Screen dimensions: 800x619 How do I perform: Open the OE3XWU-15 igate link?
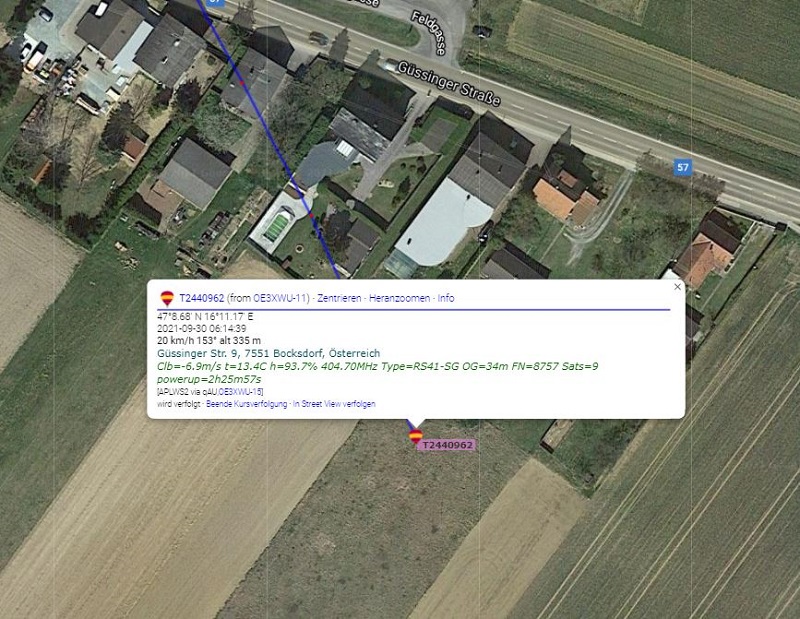[241, 391]
